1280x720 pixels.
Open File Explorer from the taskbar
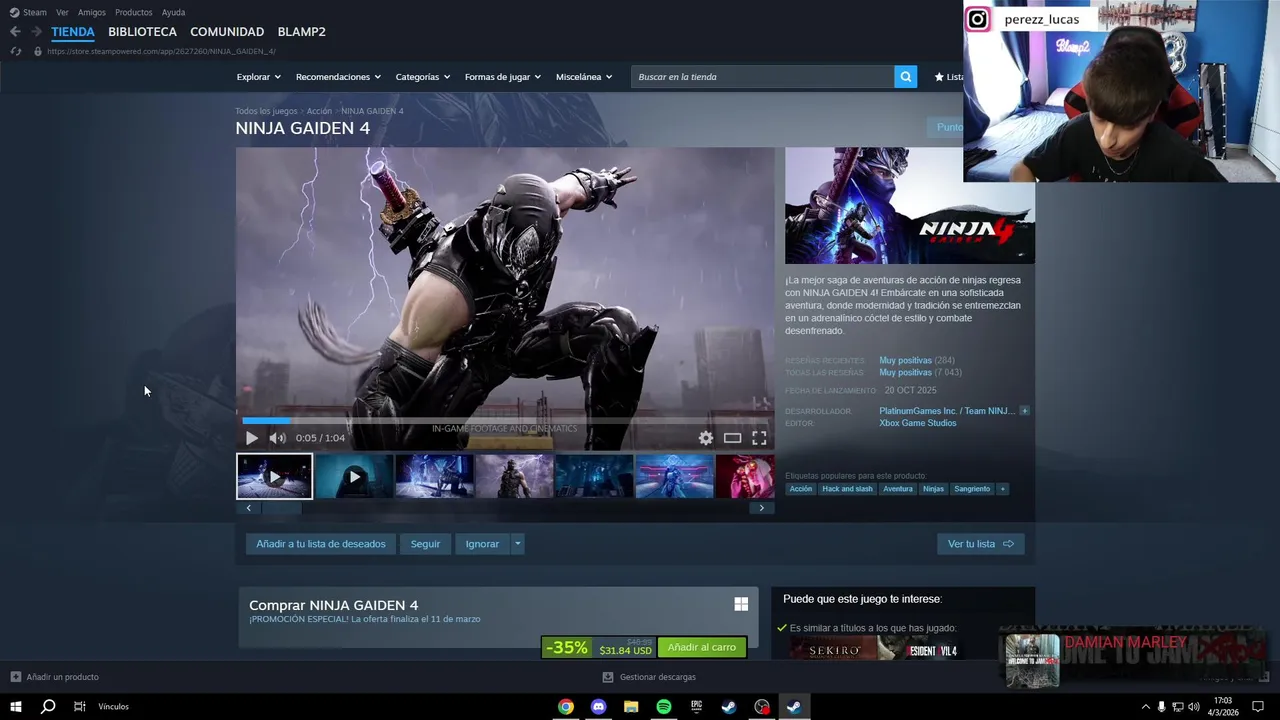point(631,707)
